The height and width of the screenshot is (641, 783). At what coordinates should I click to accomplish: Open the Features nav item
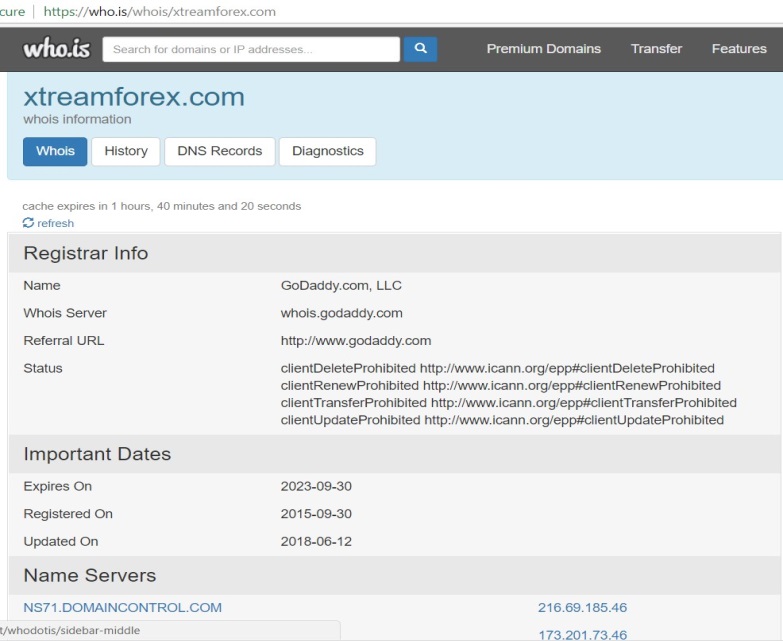[x=739, y=49]
